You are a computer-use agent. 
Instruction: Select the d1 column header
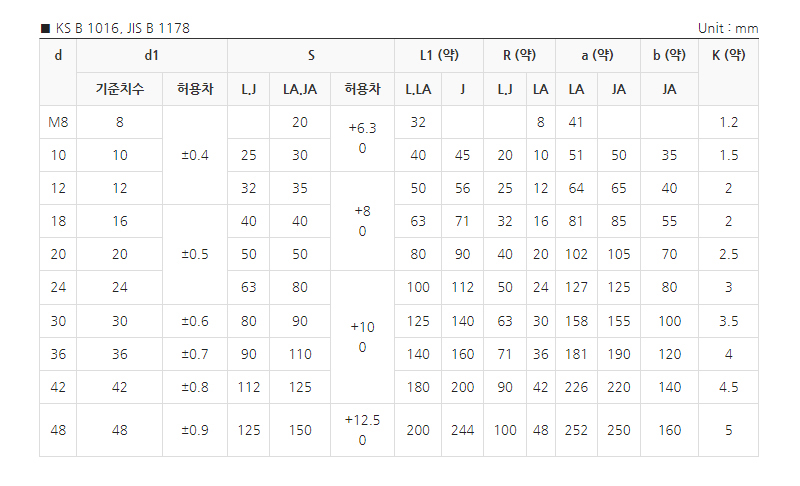tap(152, 55)
